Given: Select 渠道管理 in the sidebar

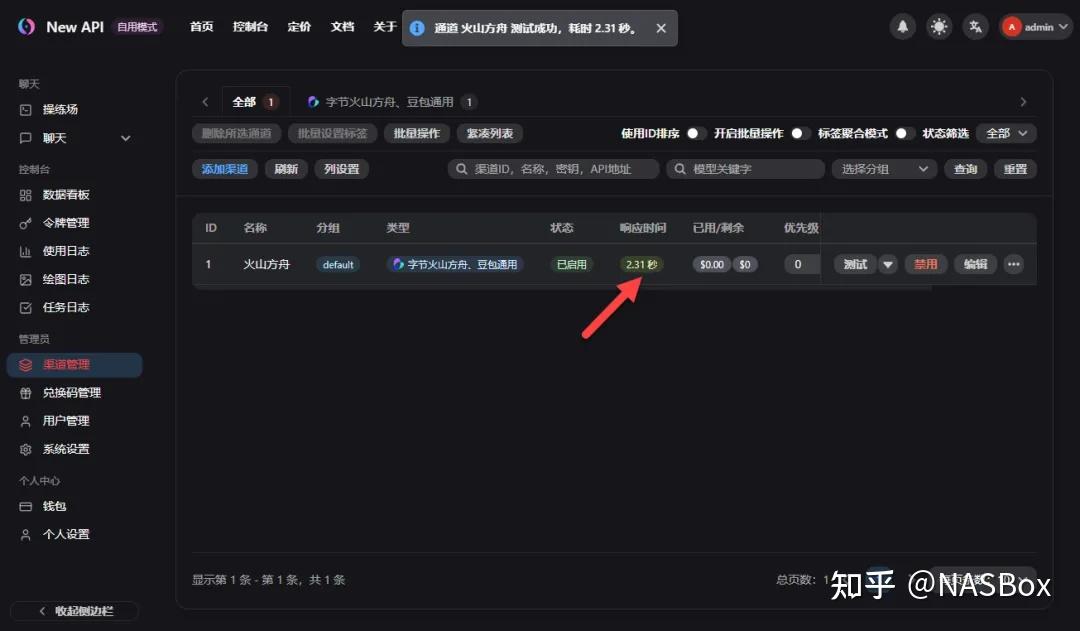Looking at the screenshot, I should 74,365.
